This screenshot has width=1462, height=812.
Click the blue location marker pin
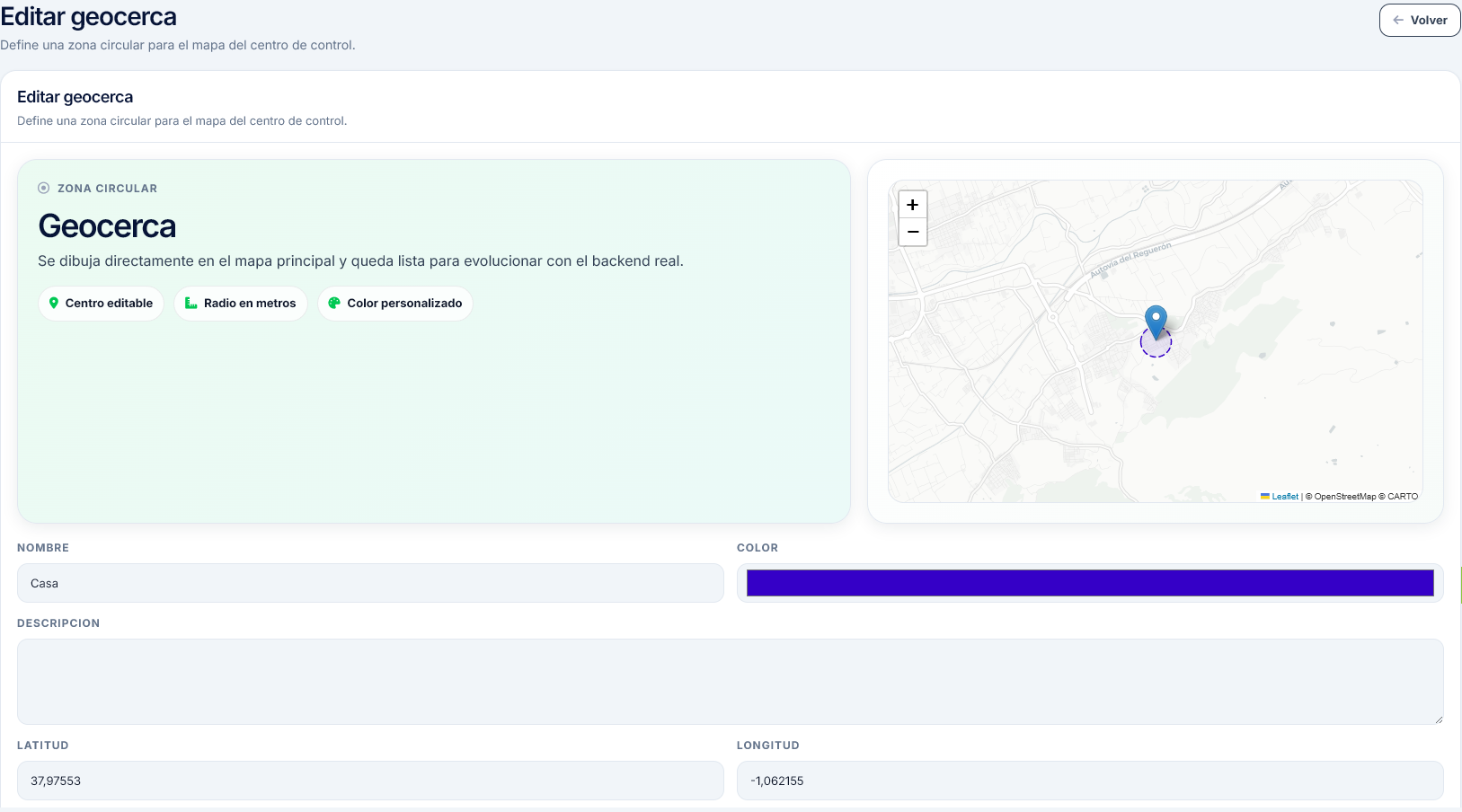[x=1156, y=321]
